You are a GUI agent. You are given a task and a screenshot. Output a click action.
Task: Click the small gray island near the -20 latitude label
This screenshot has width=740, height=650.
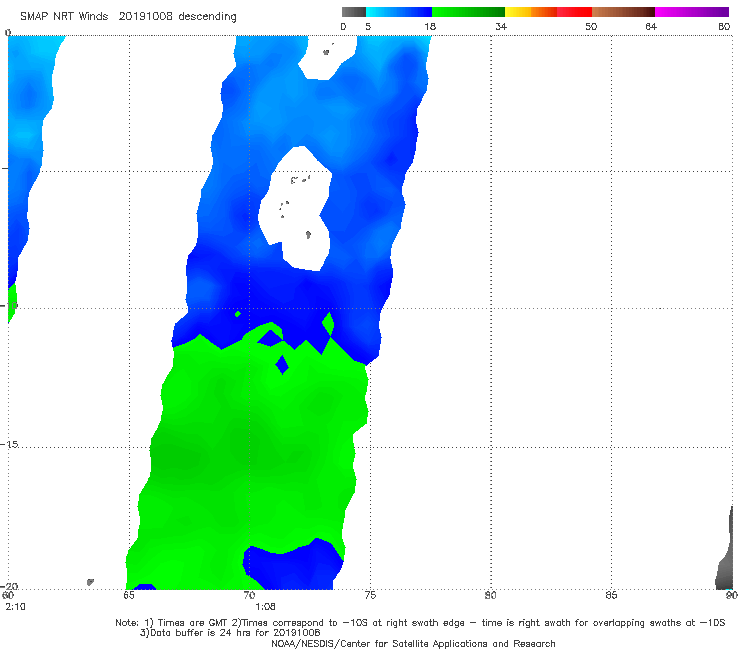point(90,582)
